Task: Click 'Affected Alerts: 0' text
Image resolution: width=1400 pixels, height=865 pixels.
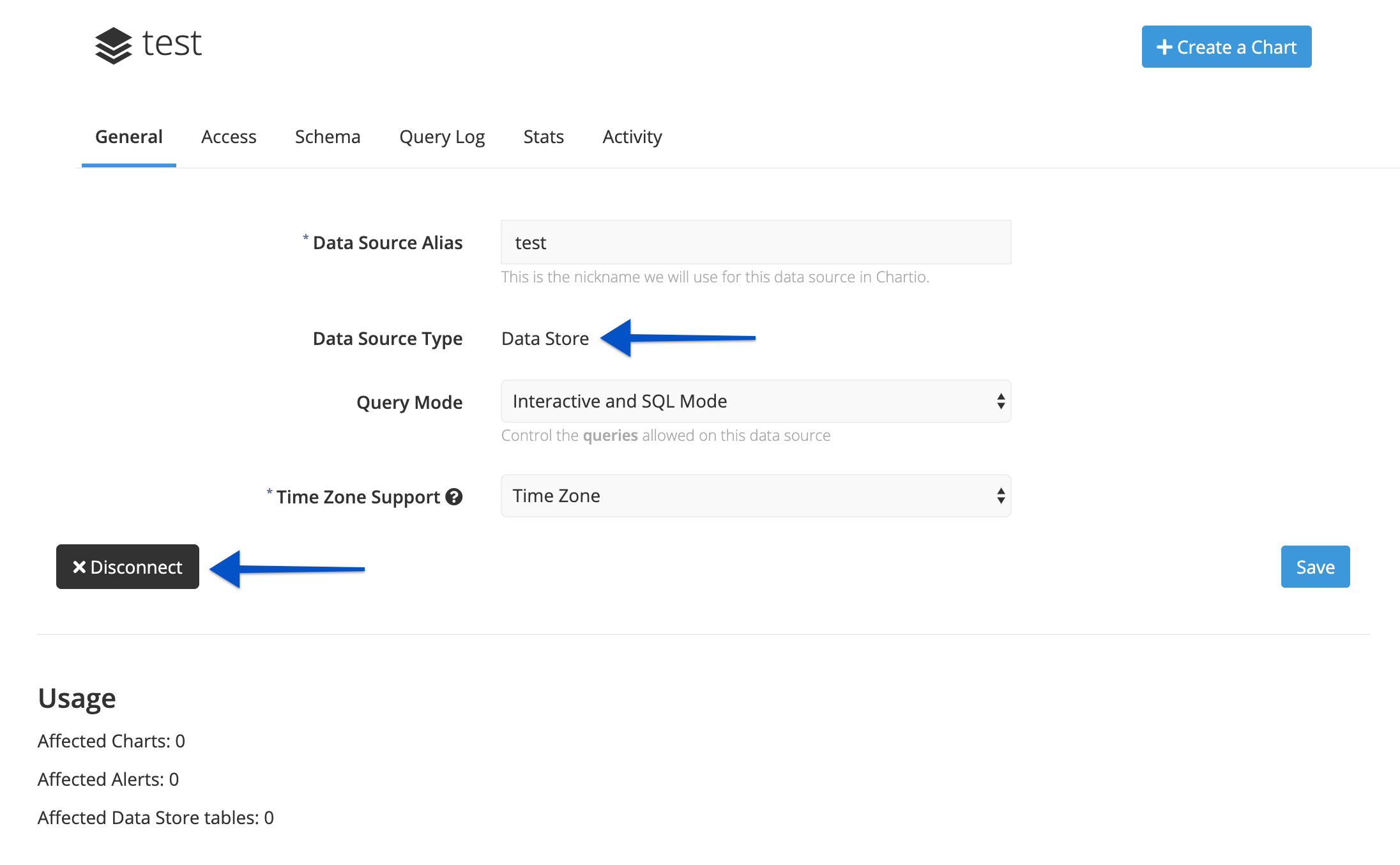Action: pos(108,779)
